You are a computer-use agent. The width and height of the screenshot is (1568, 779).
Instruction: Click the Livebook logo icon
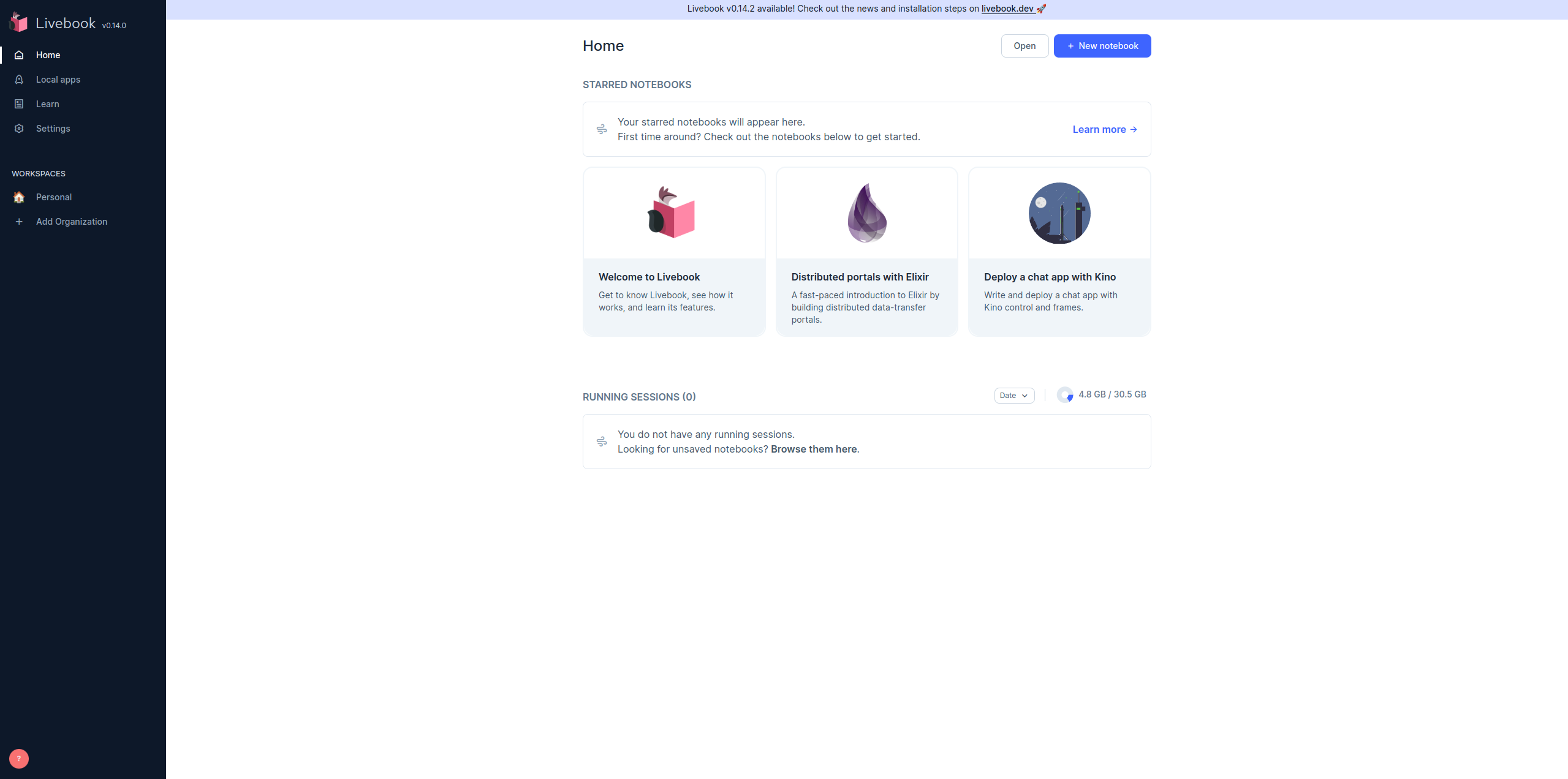tap(18, 22)
